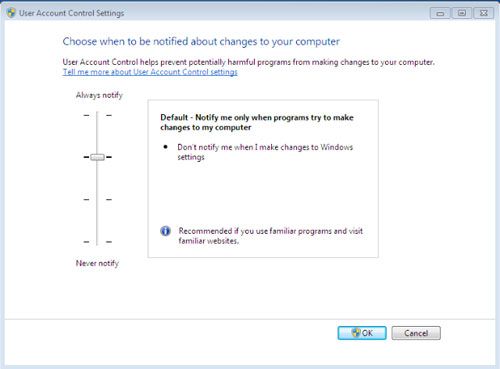Click the blue information icon beside Recommended
This screenshot has width=500, height=369.
click(165, 231)
